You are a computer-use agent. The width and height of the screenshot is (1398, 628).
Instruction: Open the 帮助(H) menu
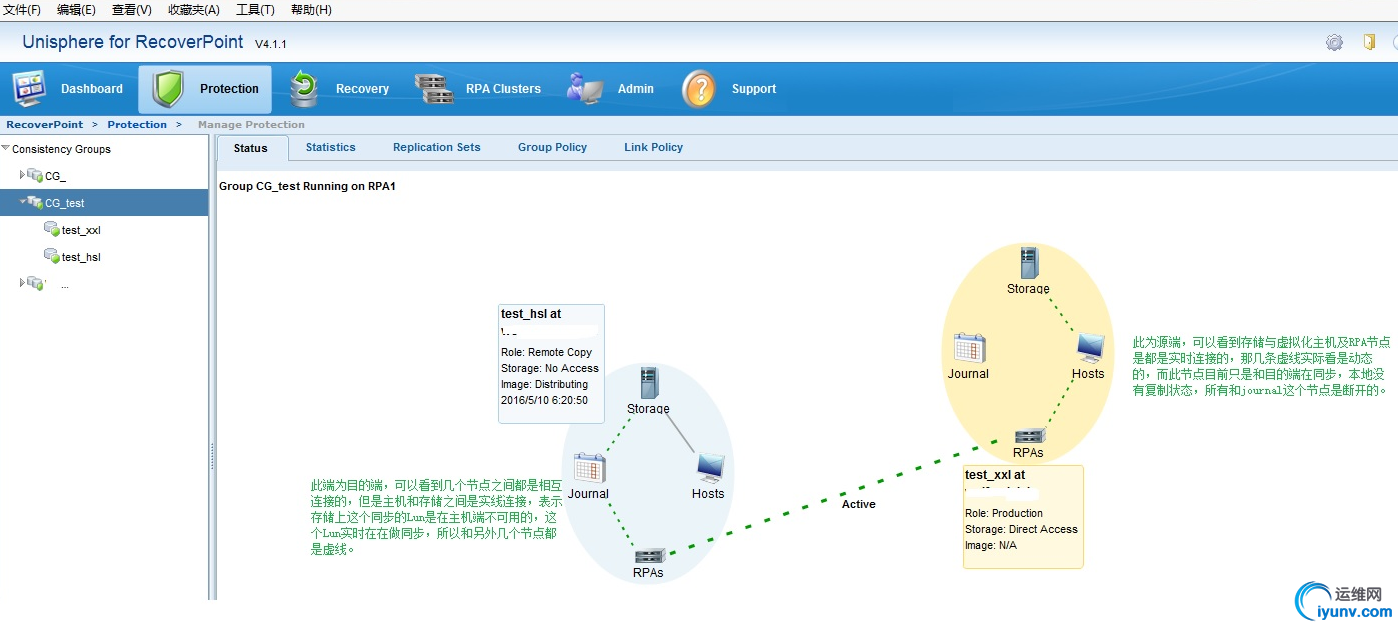(311, 10)
